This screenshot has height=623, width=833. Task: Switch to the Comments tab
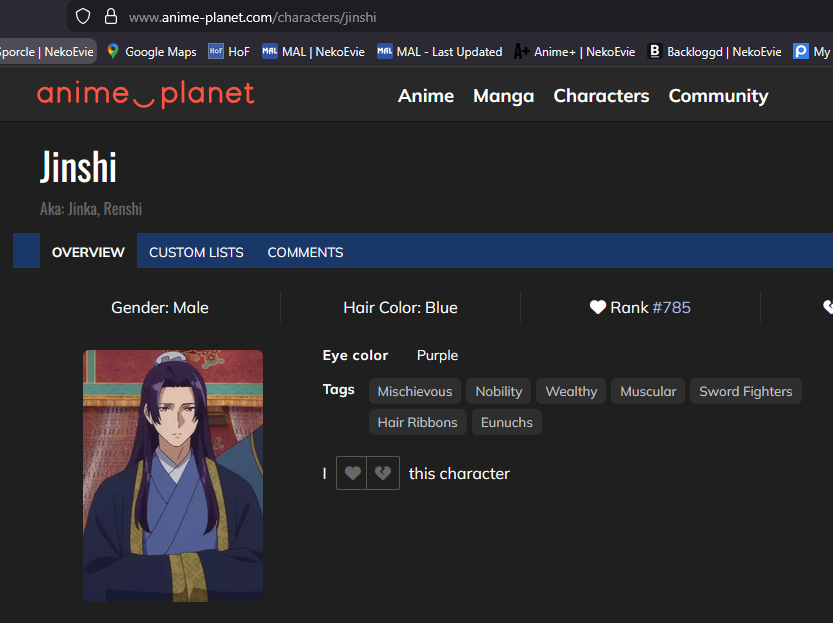pos(305,252)
